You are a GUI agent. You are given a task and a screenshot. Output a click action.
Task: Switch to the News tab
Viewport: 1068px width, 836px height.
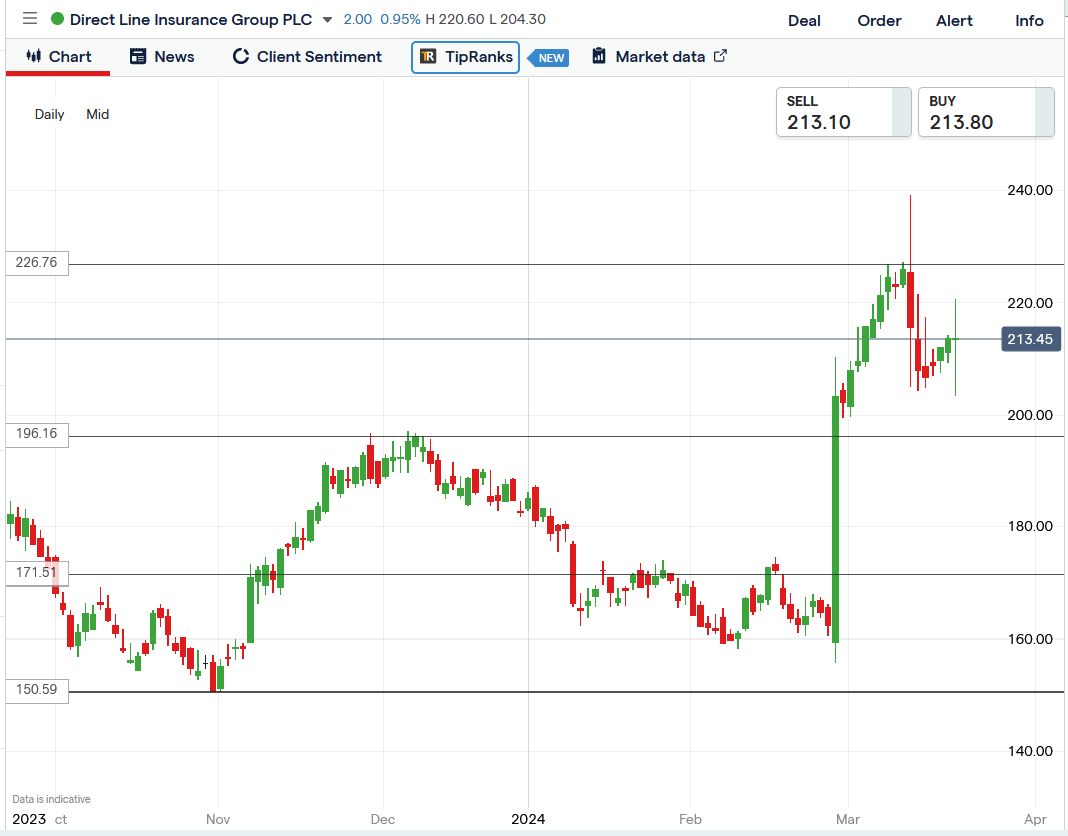click(x=162, y=57)
